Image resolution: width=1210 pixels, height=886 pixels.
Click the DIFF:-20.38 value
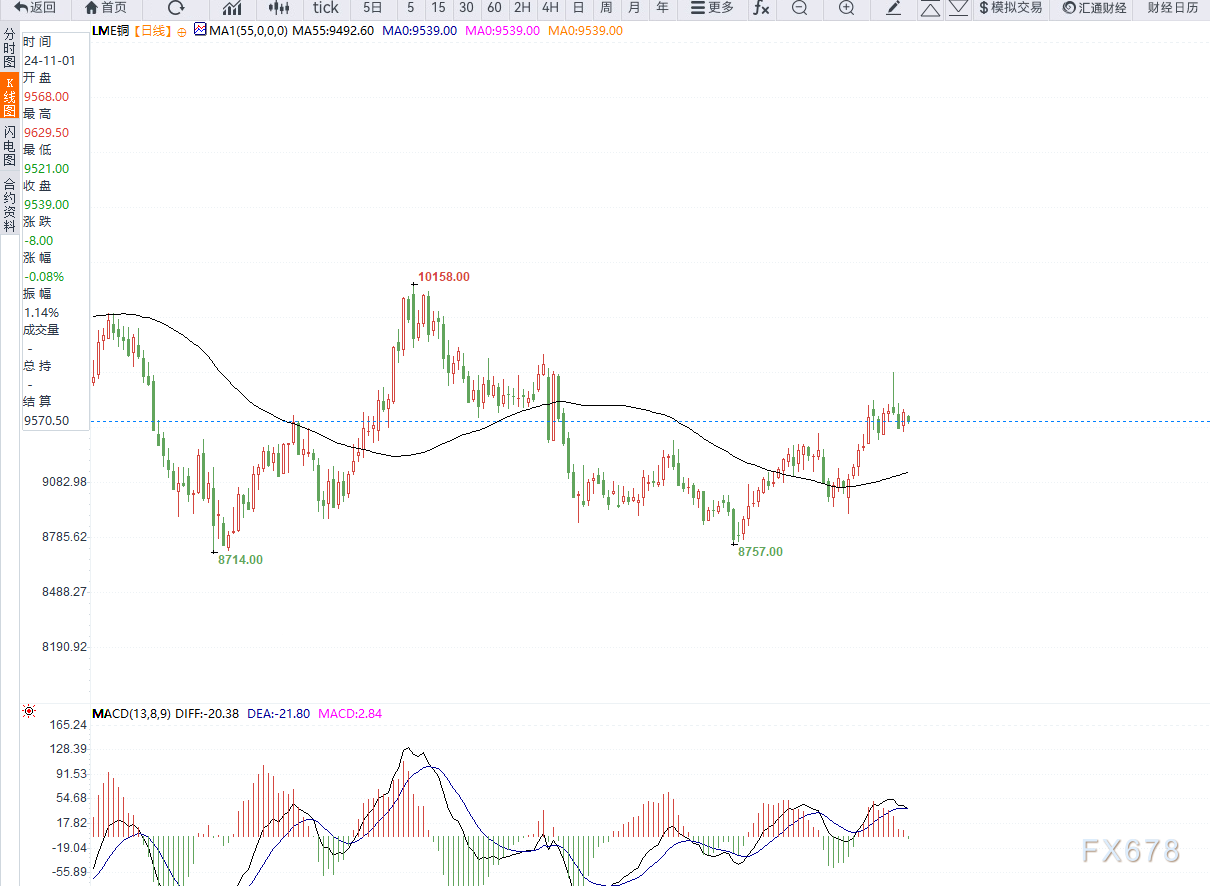tap(206, 714)
